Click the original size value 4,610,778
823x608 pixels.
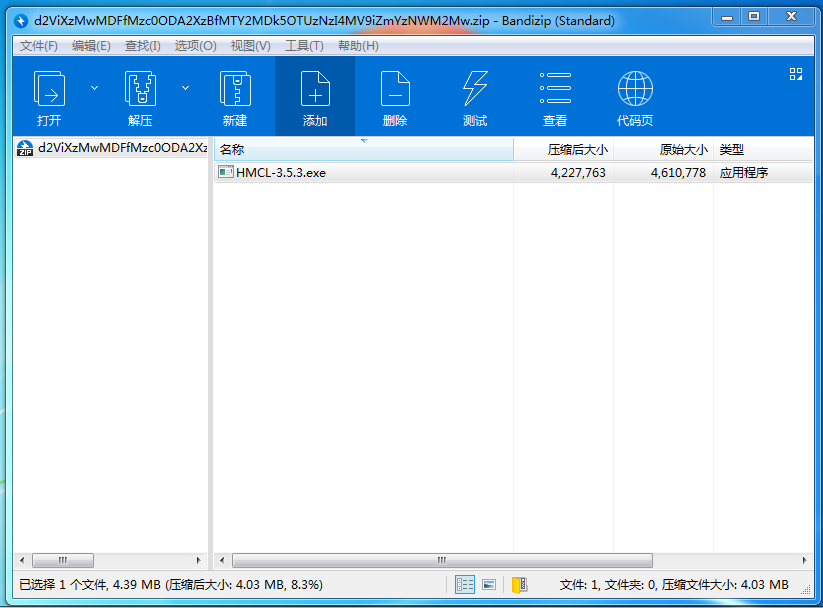coord(678,173)
